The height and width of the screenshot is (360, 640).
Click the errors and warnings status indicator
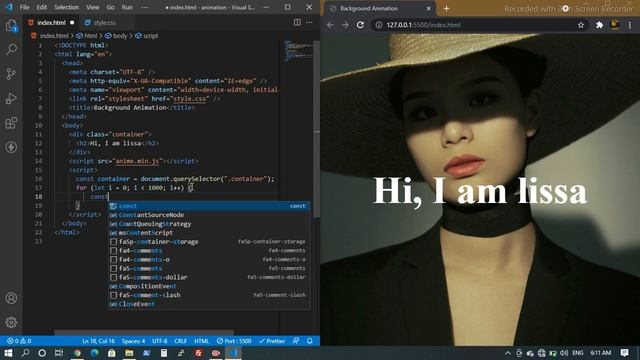[x=19, y=341]
